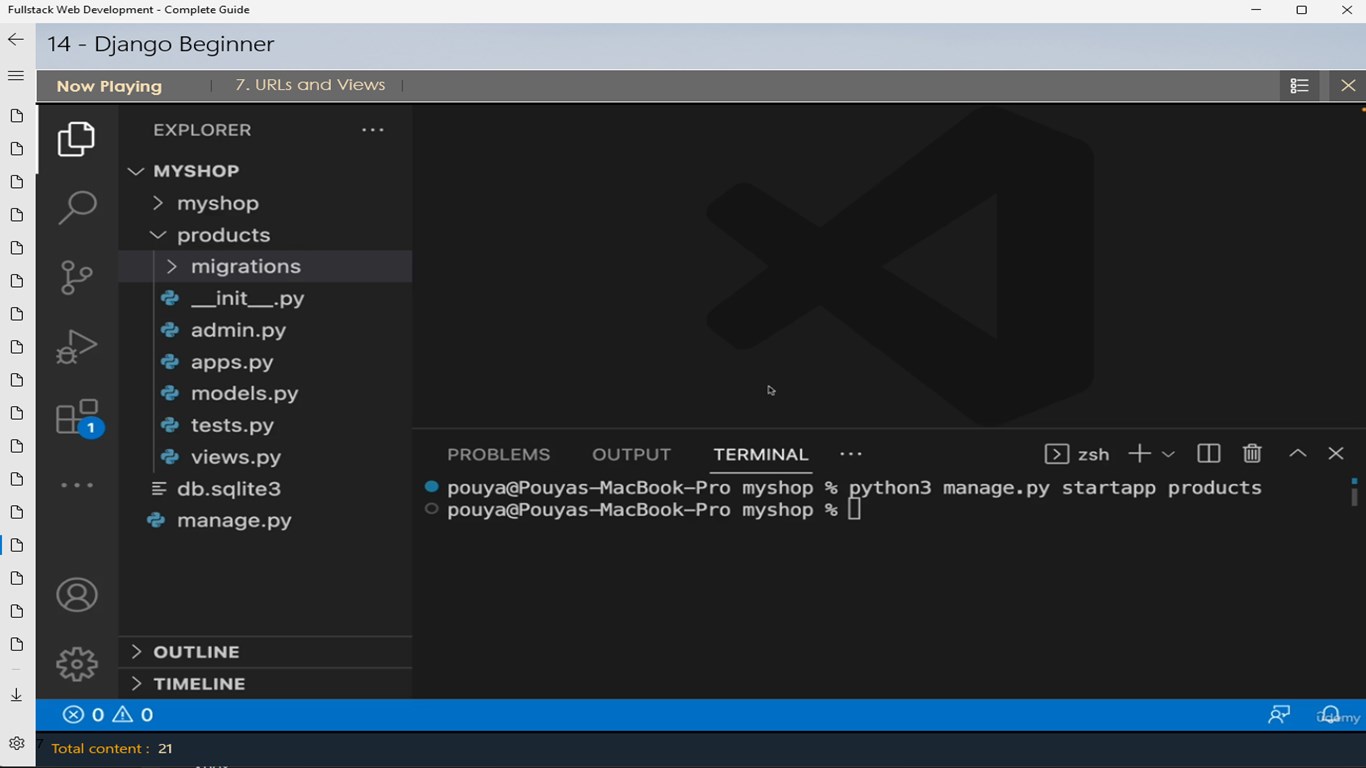
Task: Click the terminal panel tabs overflow ellipsis
Action: pos(851,454)
